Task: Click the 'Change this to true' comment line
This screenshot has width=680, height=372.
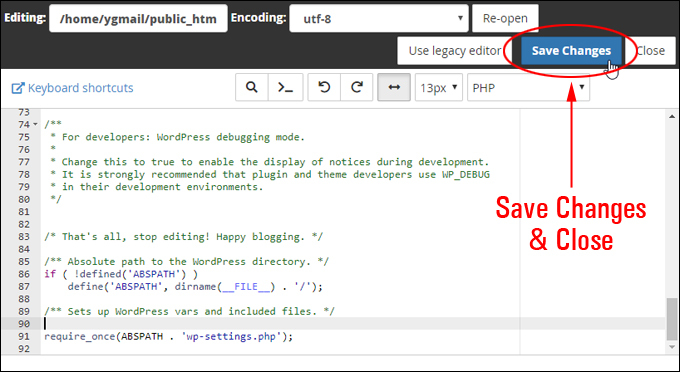Action: coord(270,162)
